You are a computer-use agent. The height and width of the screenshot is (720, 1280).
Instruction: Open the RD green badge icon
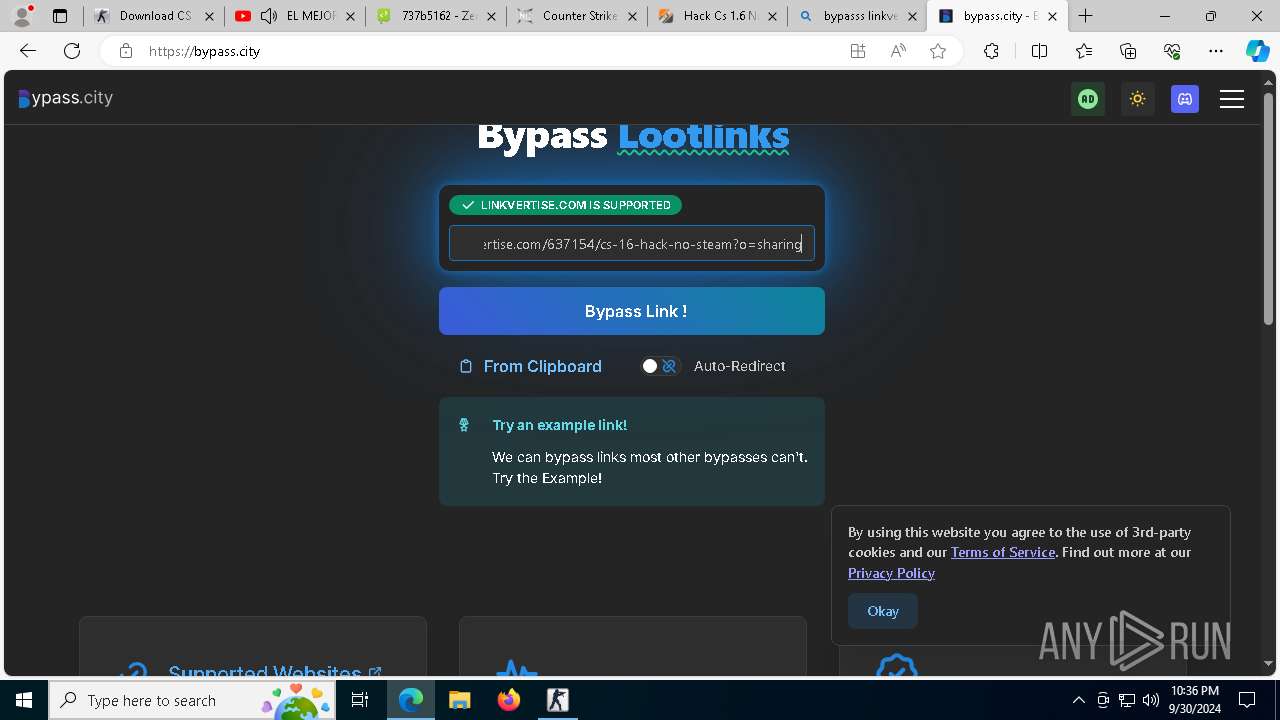(1088, 99)
